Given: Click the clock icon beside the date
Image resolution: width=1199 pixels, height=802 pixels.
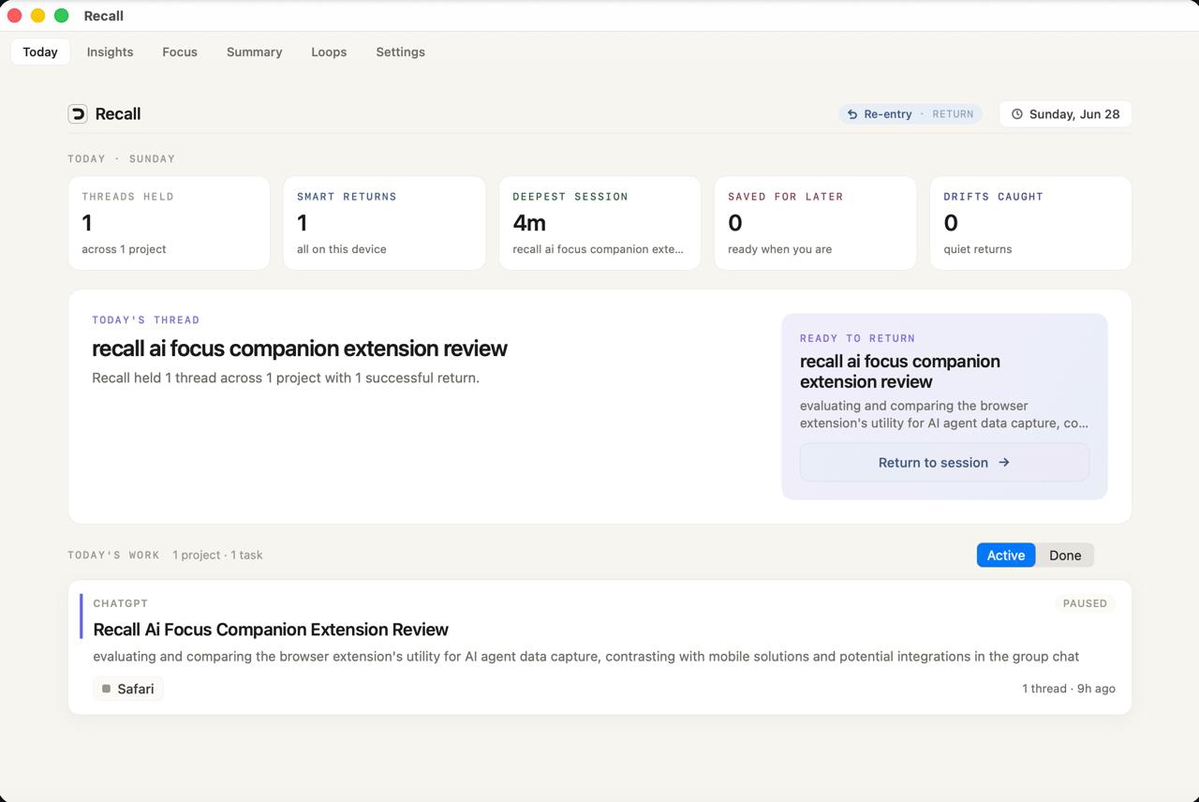Looking at the screenshot, I should 1016,114.
